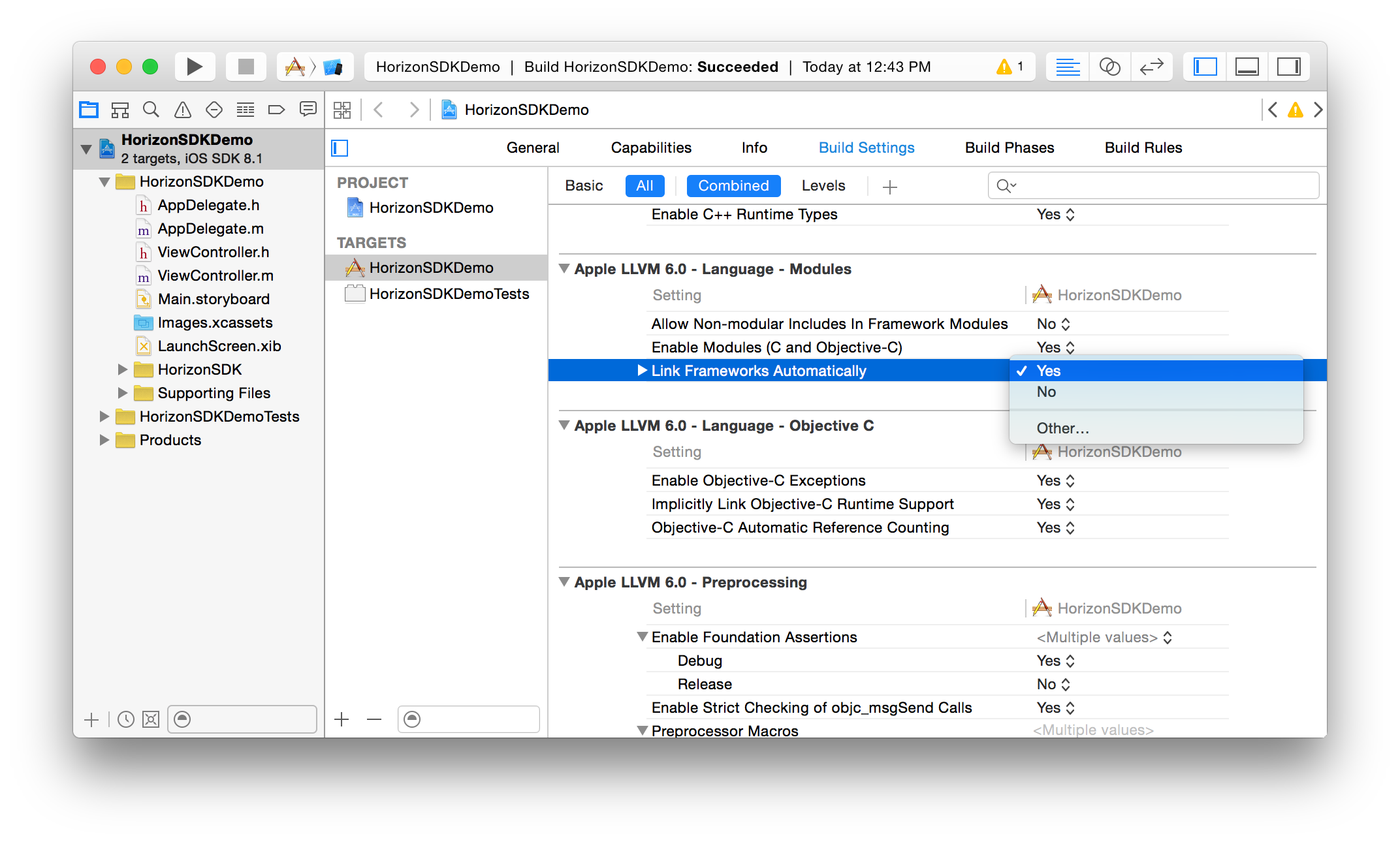Open the Test navigator

pyautogui.click(x=214, y=110)
